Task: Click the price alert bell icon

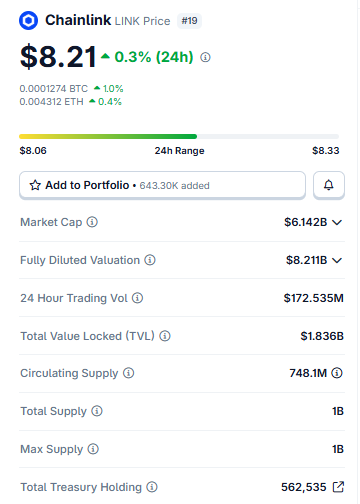Action: (x=329, y=185)
